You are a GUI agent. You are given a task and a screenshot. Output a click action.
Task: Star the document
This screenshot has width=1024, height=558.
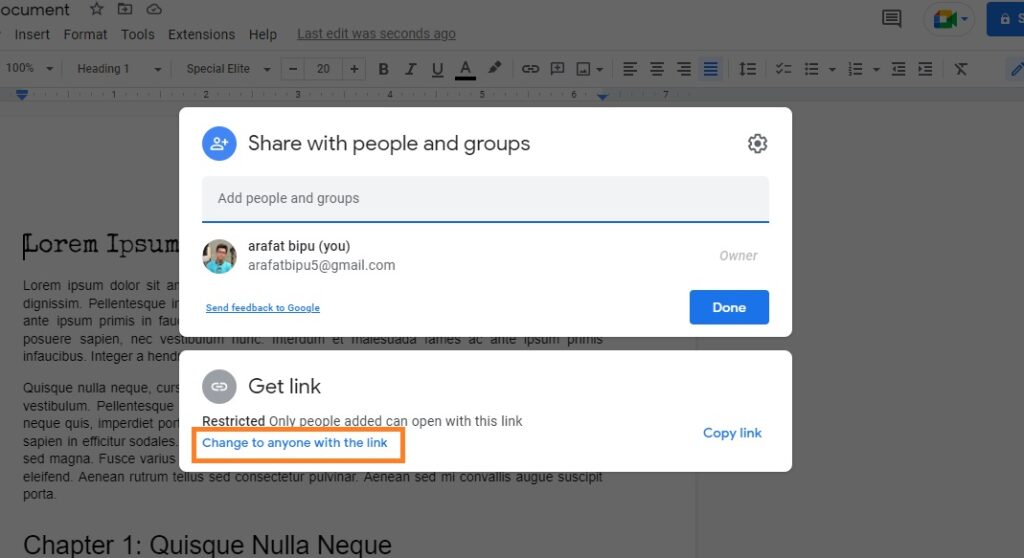click(97, 9)
